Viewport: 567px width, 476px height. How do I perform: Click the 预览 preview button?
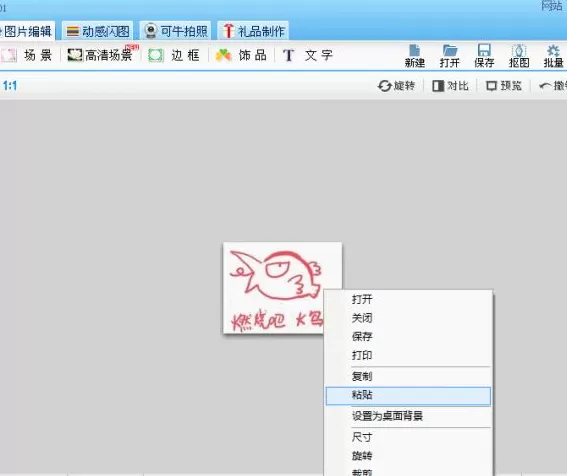tap(504, 86)
